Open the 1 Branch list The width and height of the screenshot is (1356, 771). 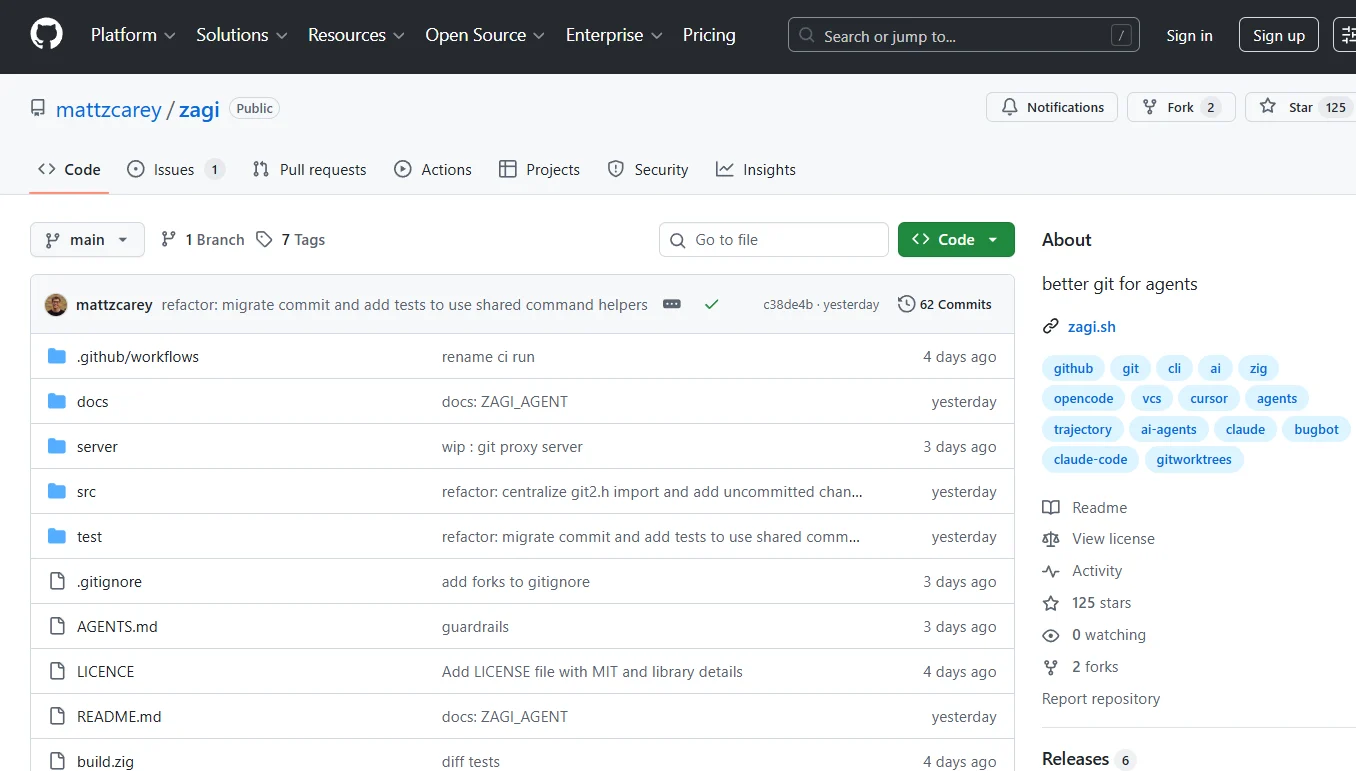203,240
